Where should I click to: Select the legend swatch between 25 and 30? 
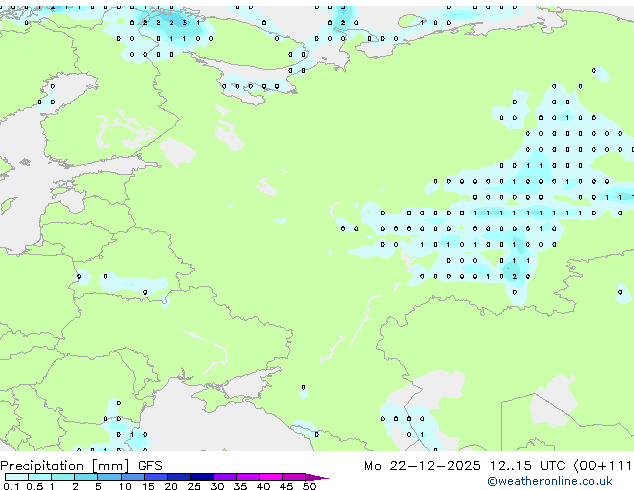pos(202,477)
